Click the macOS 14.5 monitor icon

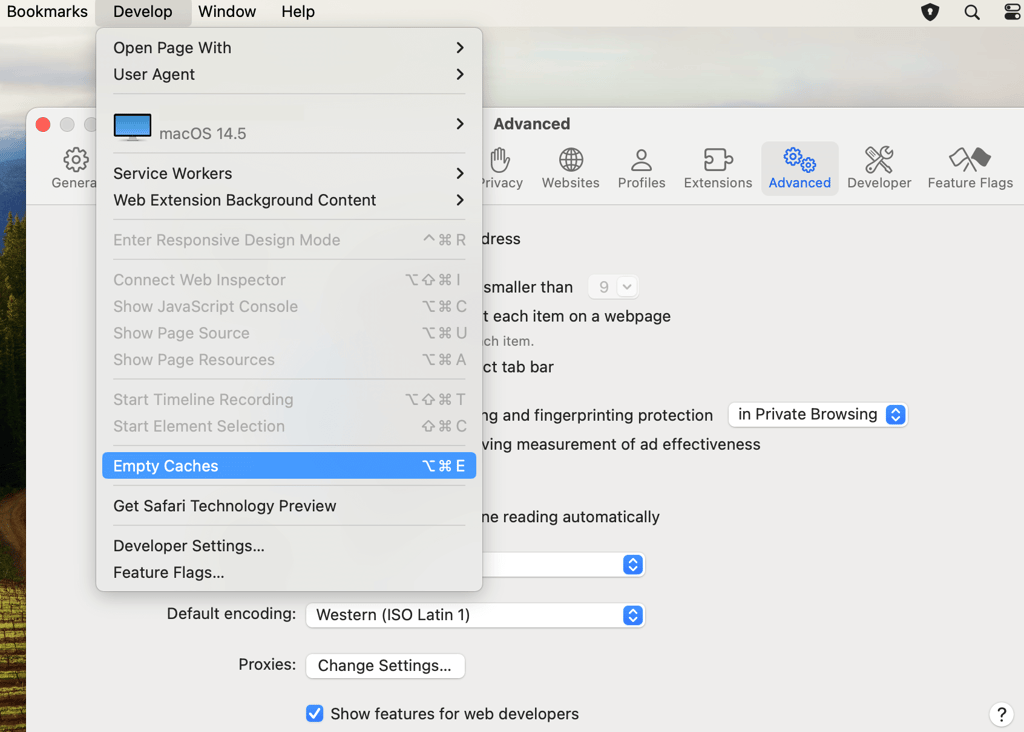pos(133,127)
